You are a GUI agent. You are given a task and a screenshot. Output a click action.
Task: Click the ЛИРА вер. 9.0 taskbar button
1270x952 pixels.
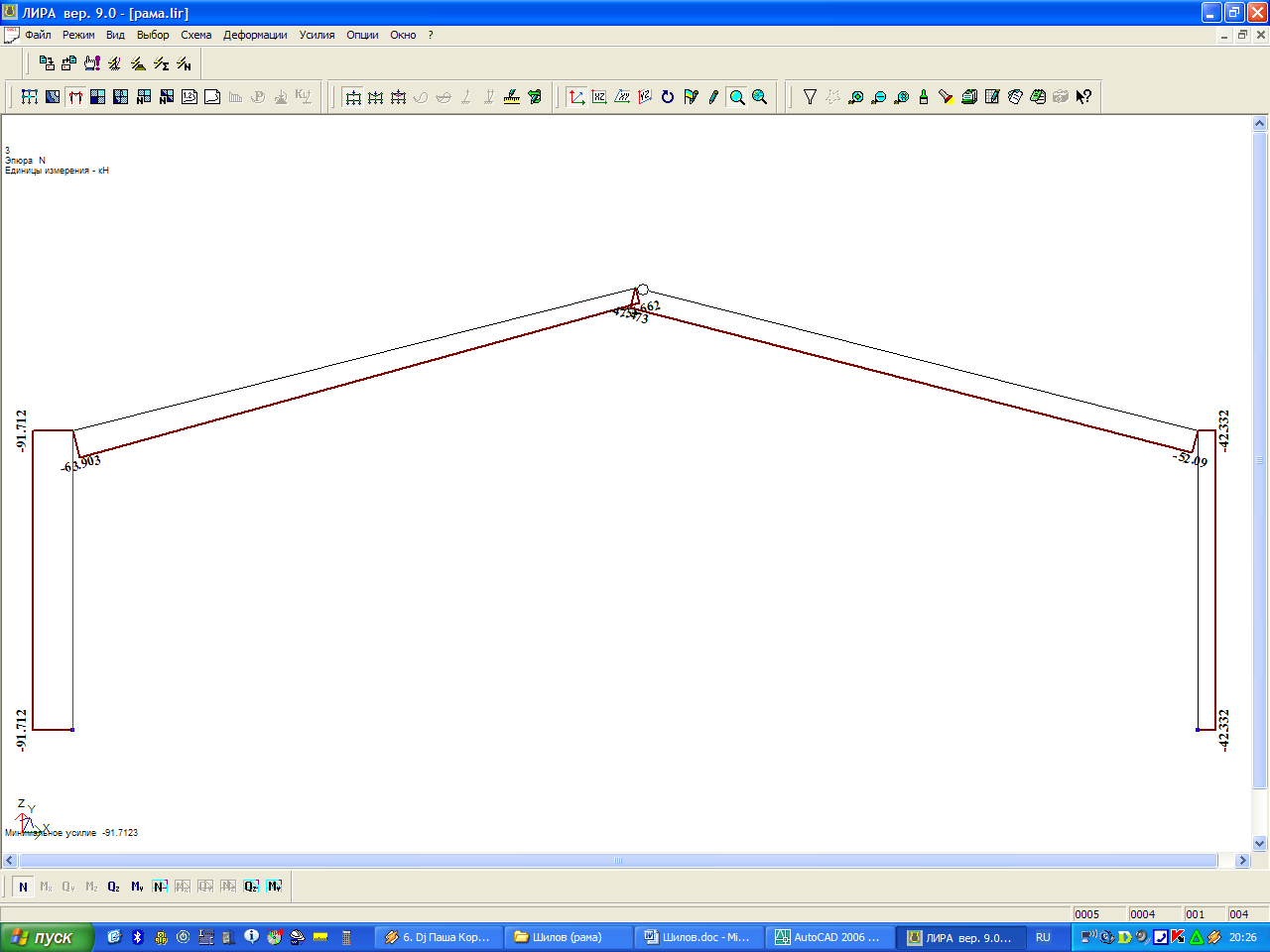(959, 937)
